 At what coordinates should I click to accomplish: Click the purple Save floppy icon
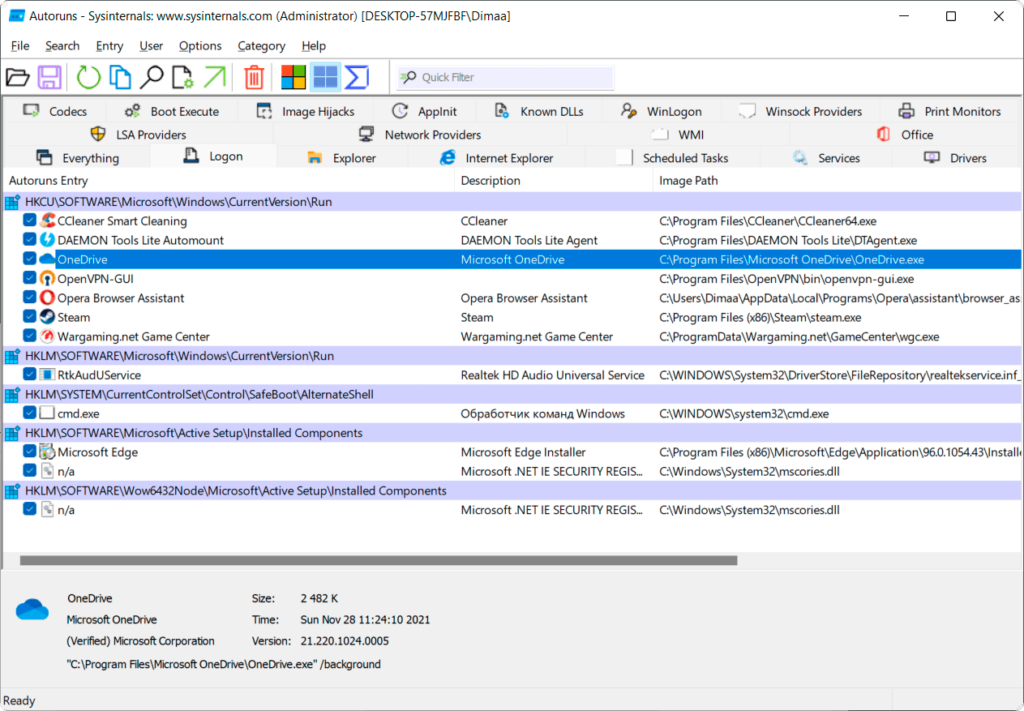[x=50, y=77]
